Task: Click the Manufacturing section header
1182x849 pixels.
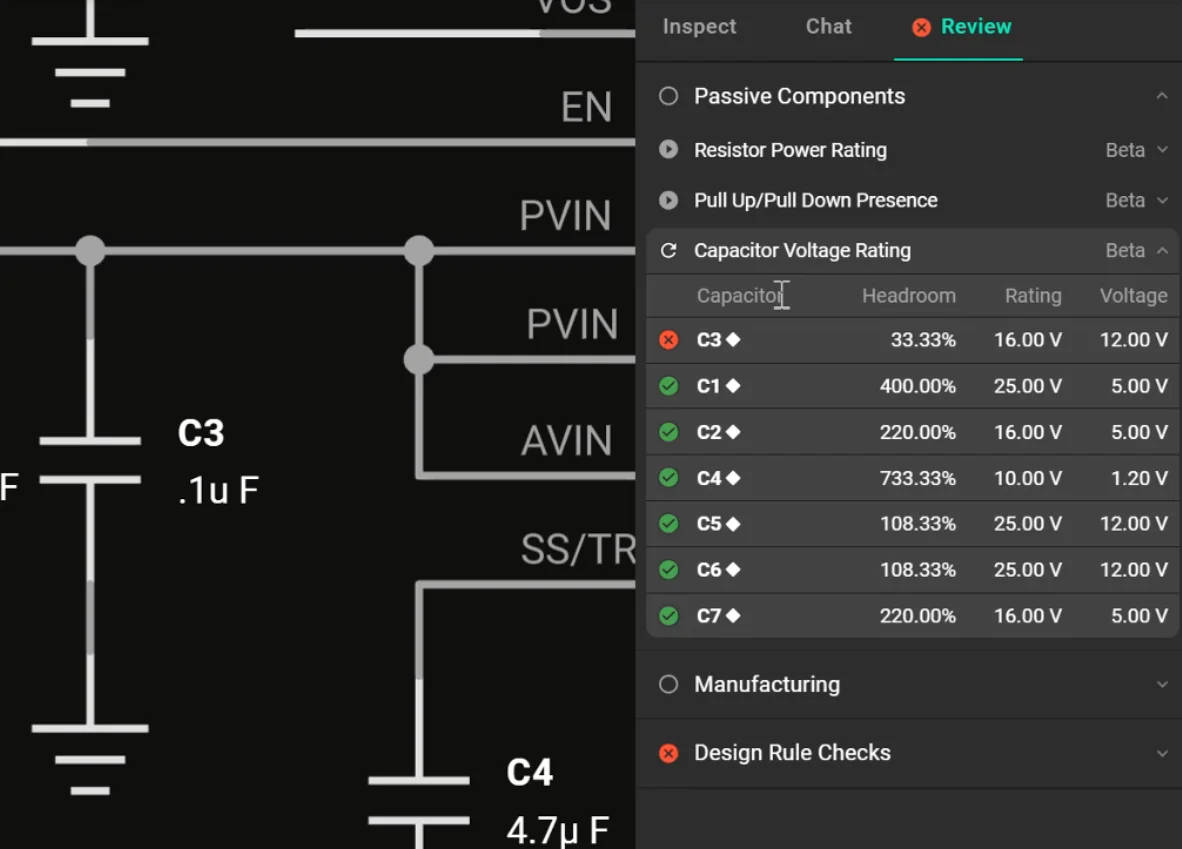Action: 767,684
